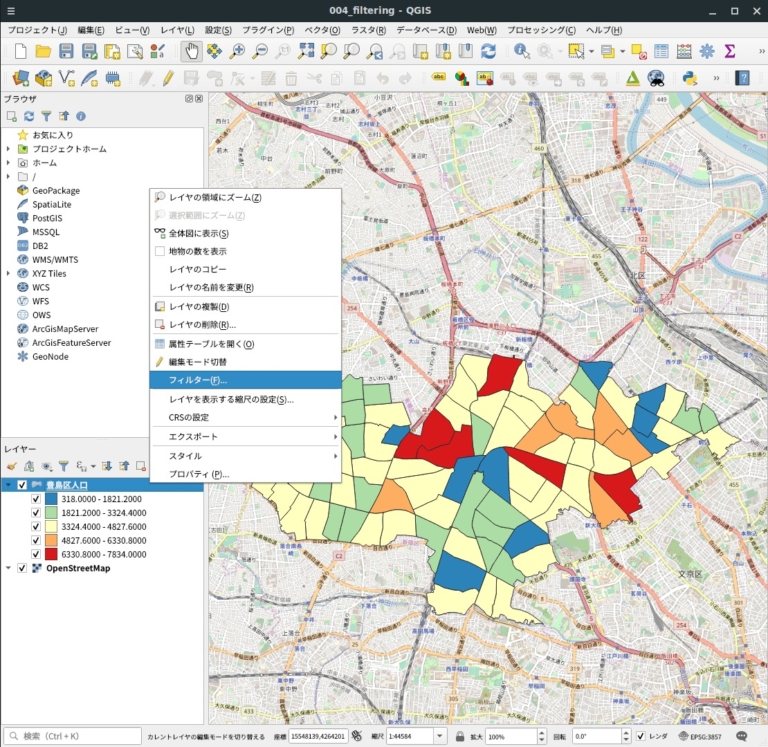Click the Identify Features tool
The height and width of the screenshot is (747, 768).
(521, 51)
